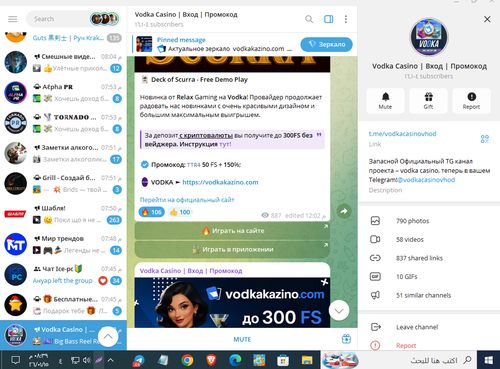
Task: Open the volume control in tray
Action: (x=87, y=360)
